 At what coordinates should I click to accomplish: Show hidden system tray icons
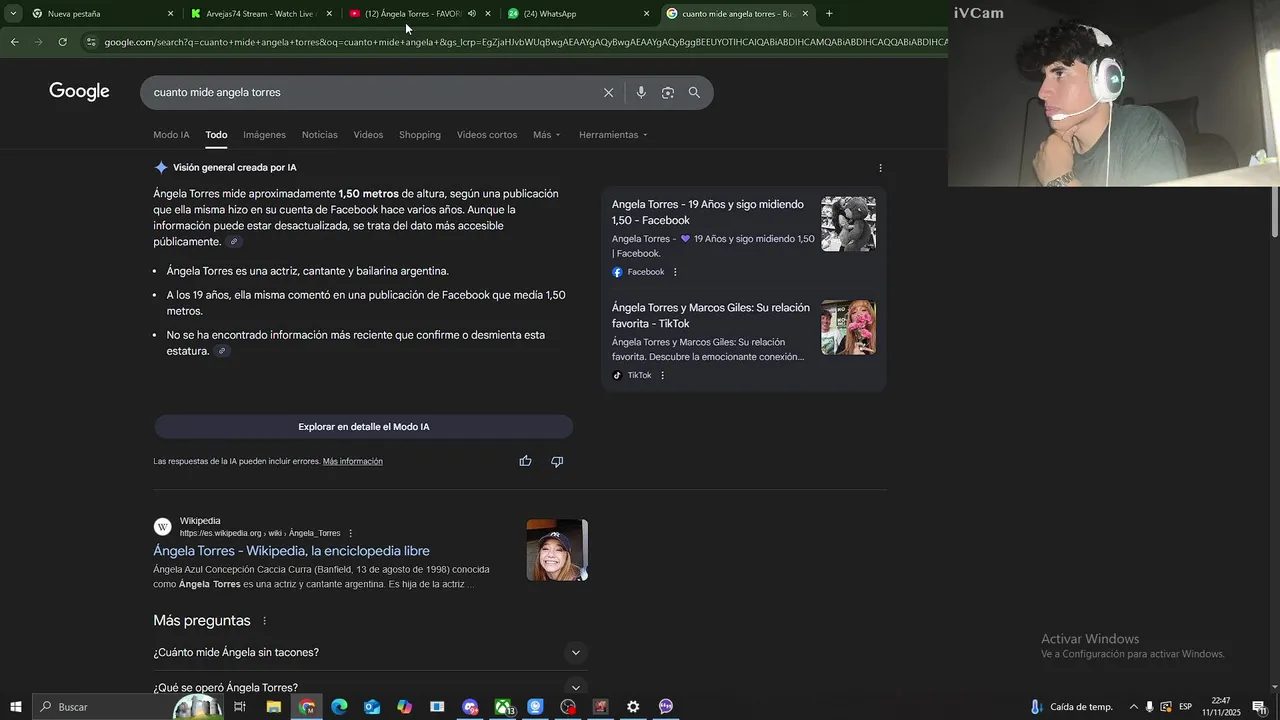pos(1133,707)
